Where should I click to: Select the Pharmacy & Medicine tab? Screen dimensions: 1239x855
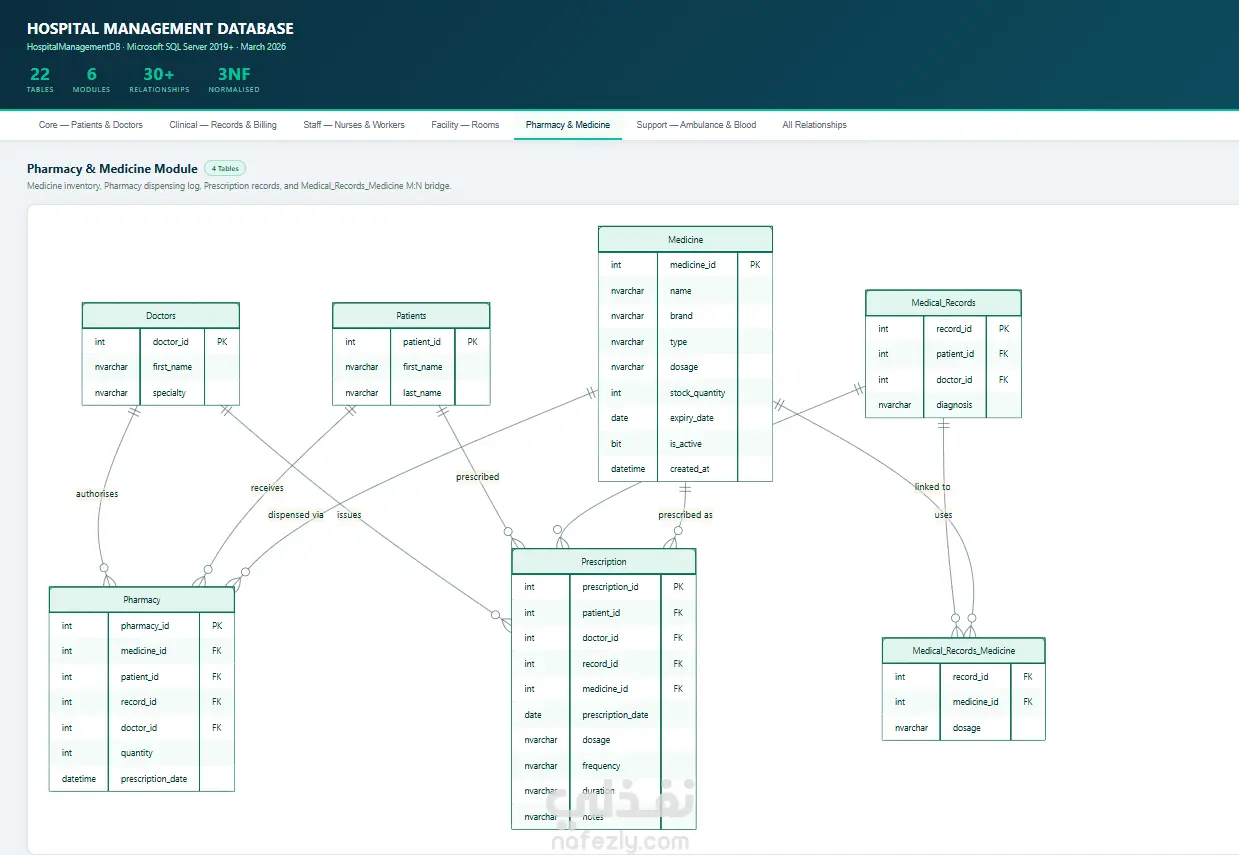pyautogui.click(x=568, y=125)
